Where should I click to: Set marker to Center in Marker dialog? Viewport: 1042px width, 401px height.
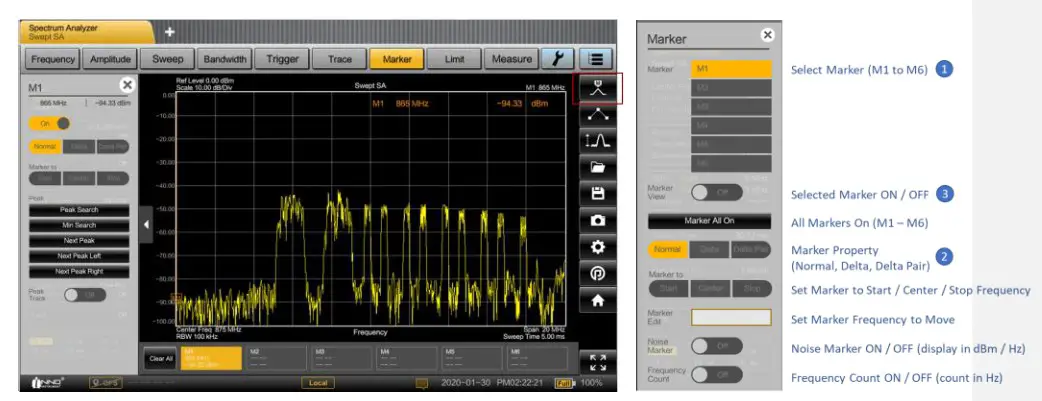tap(710, 289)
